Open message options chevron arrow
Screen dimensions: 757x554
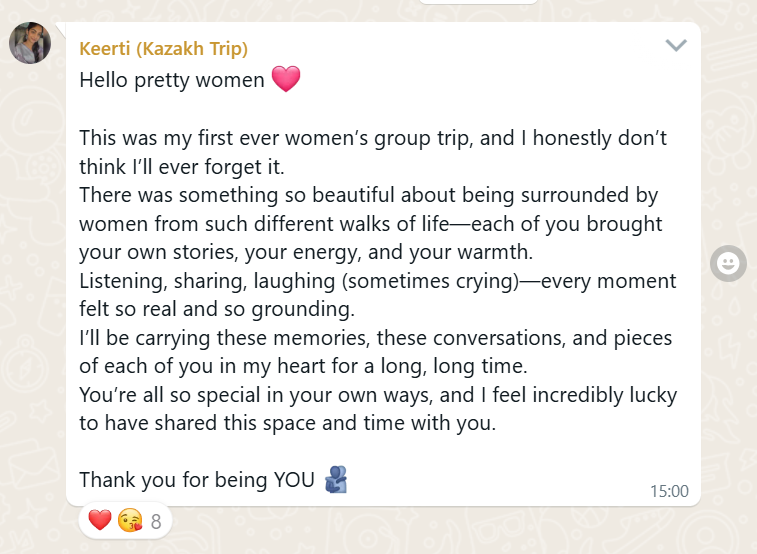coord(676,45)
